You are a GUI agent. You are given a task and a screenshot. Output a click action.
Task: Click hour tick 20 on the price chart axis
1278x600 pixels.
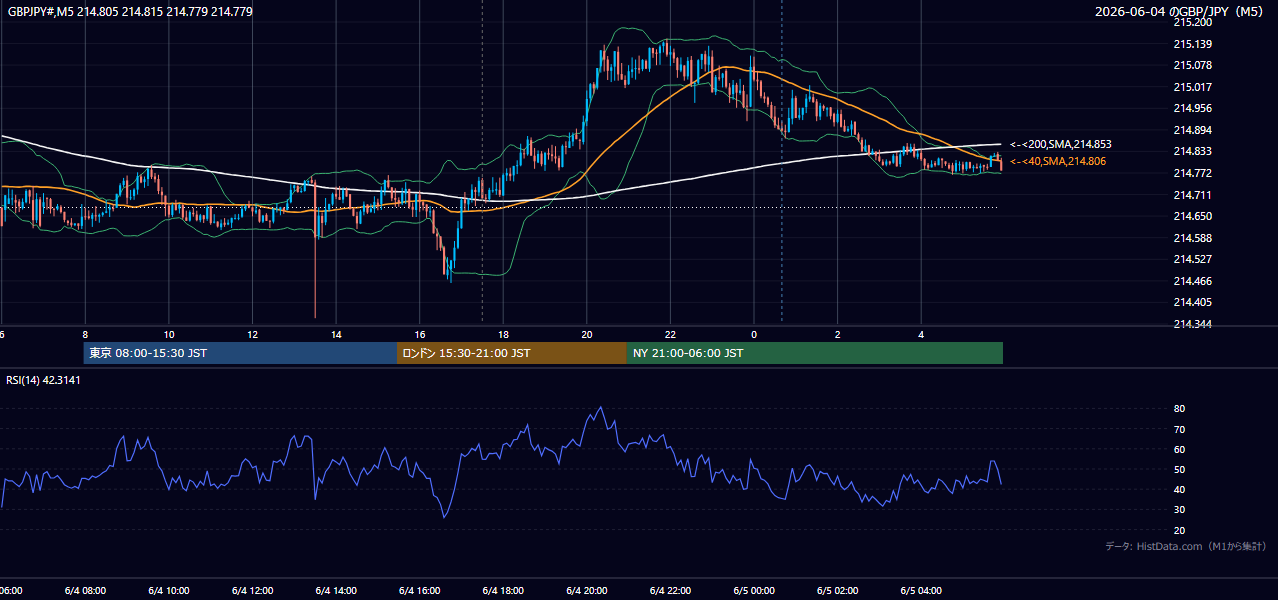pos(587,334)
